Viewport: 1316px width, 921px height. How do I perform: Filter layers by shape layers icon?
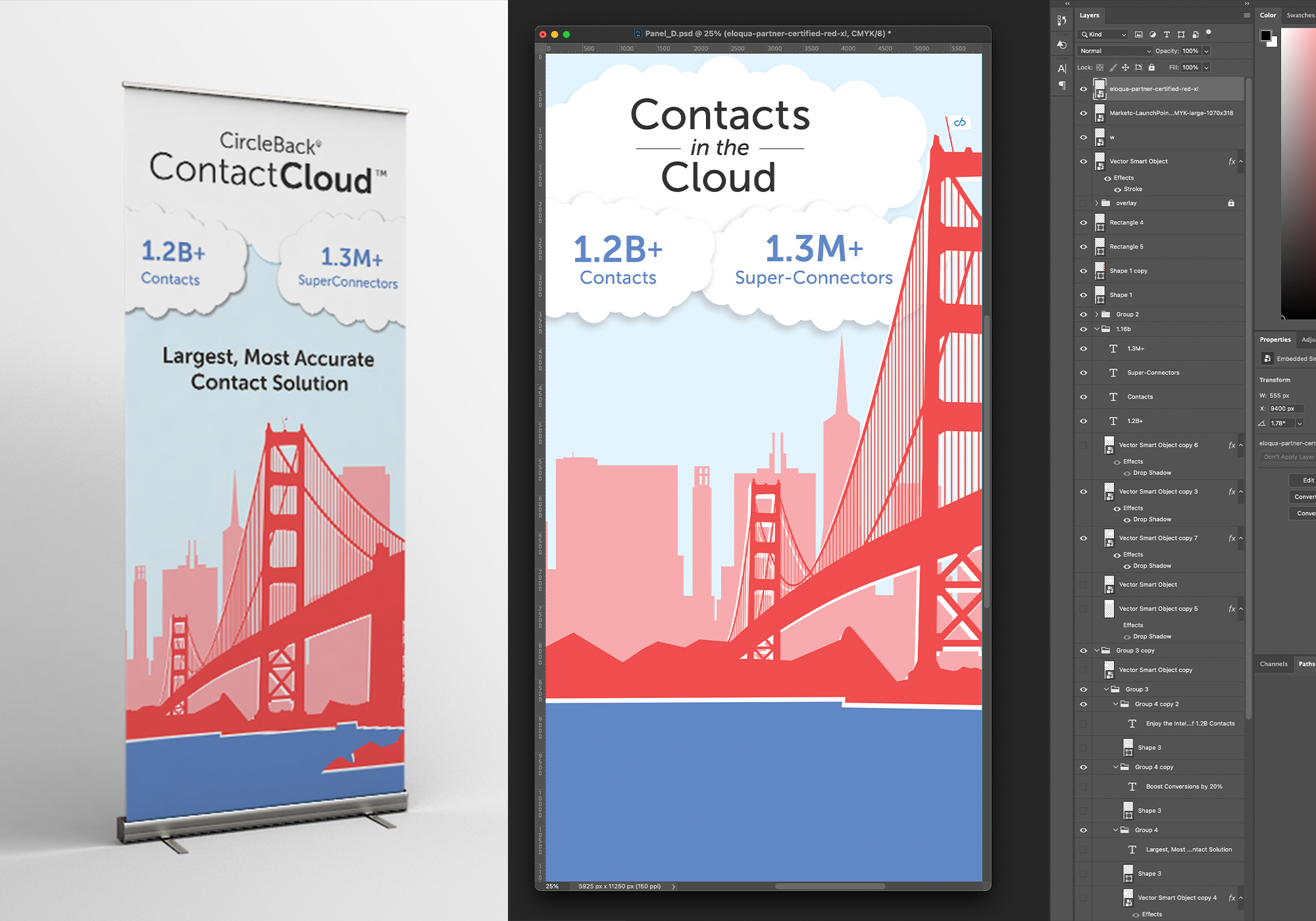(x=1181, y=34)
